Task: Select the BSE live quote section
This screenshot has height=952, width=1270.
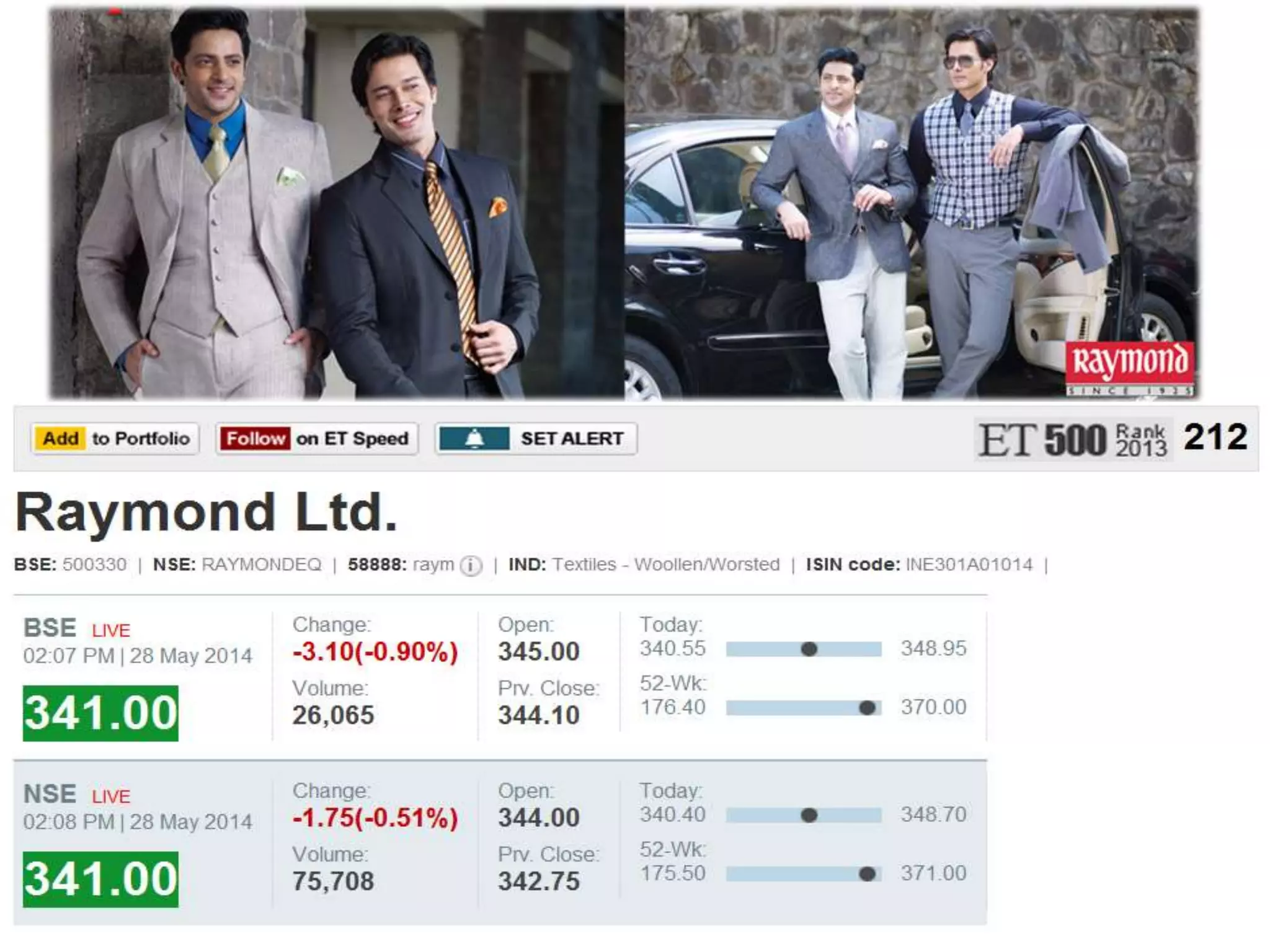Action: [500, 677]
